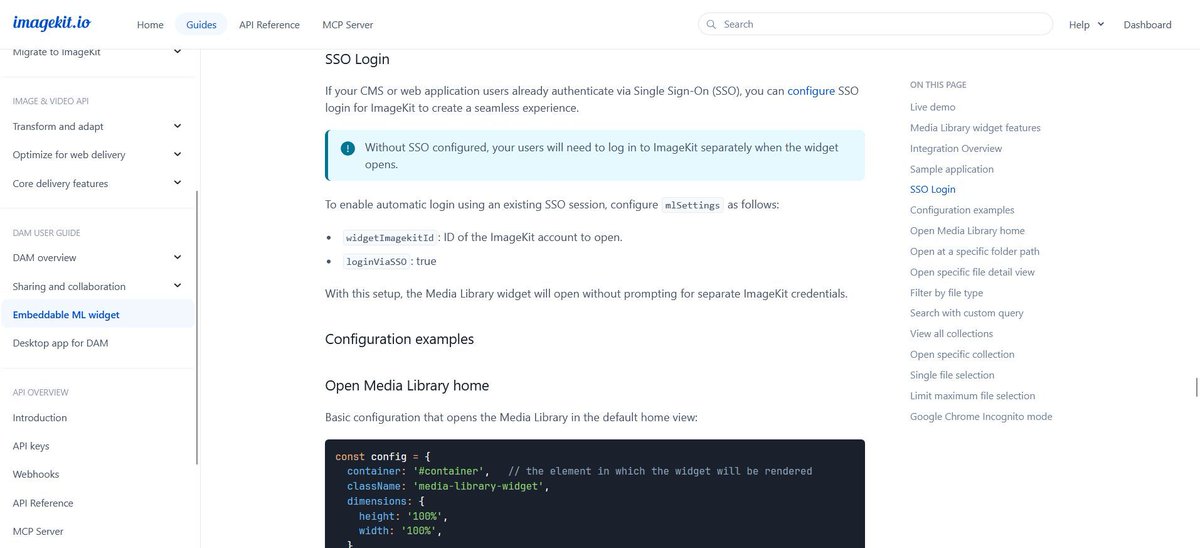Jump to Filter by file type
Screen dimensions: 1200x548
click(x=946, y=293)
